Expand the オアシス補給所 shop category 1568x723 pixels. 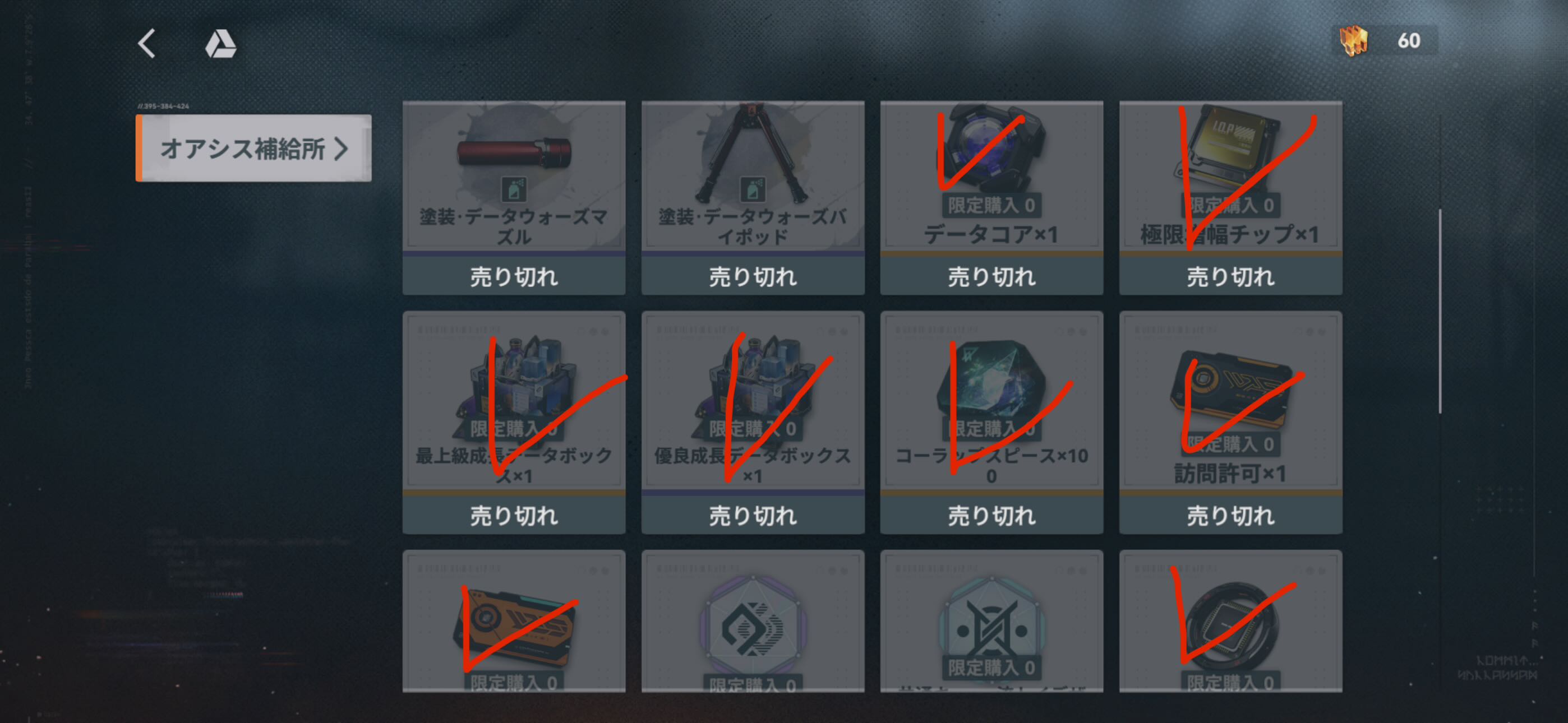(254, 148)
